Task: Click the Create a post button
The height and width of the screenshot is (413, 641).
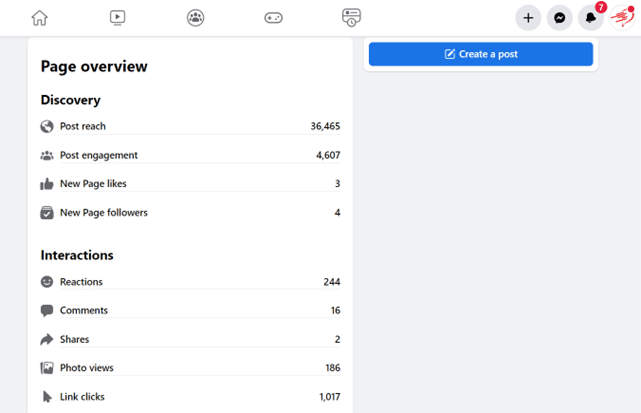Action: [480, 54]
